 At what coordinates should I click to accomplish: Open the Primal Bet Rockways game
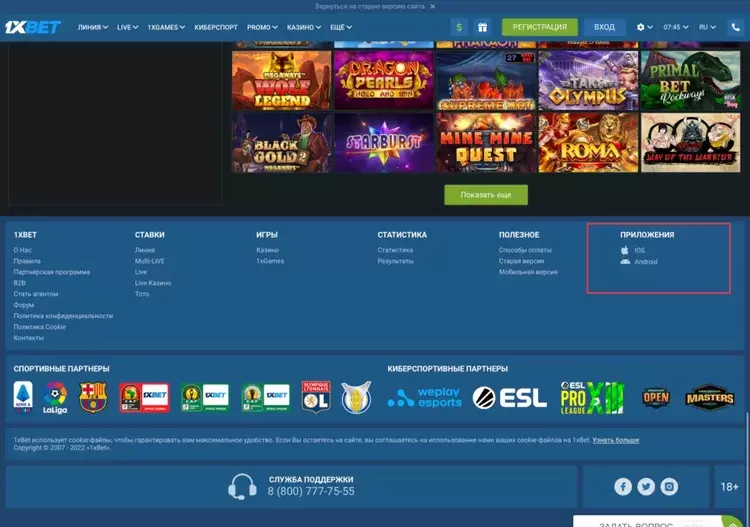coord(690,81)
